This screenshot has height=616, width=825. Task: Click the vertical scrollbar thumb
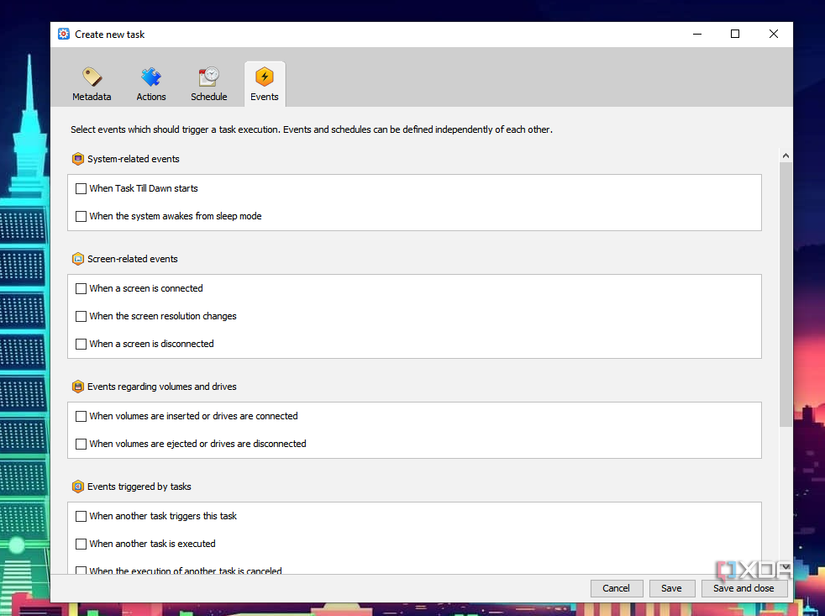[x=786, y=295]
